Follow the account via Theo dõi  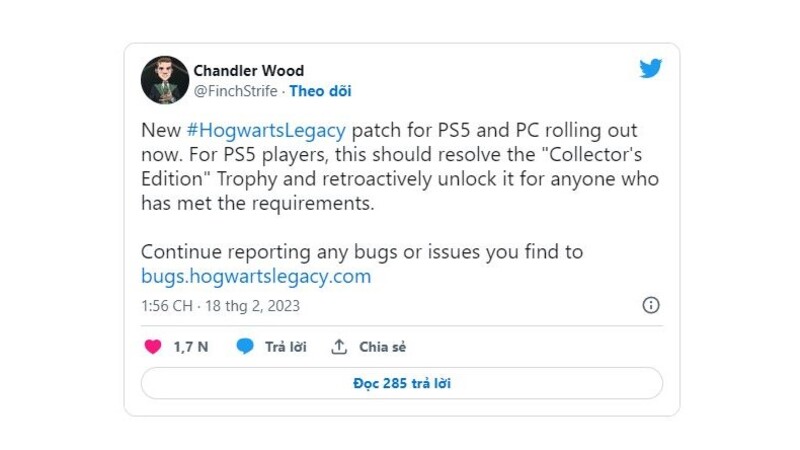[320, 91]
